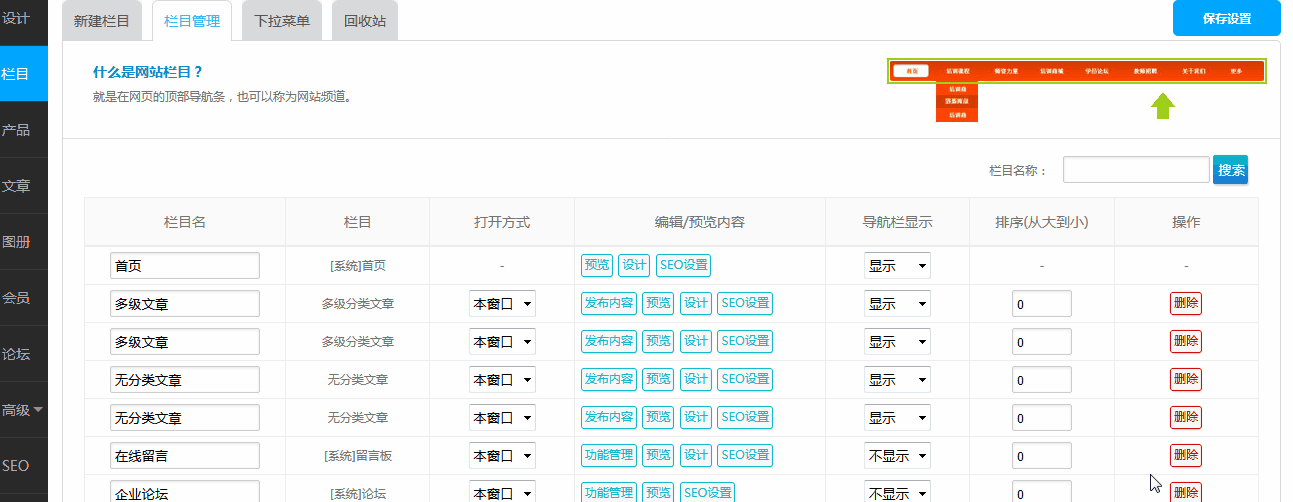Click the orange navigation bar preview image
Image resolution: width=1293 pixels, height=502 pixels.
1076,72
